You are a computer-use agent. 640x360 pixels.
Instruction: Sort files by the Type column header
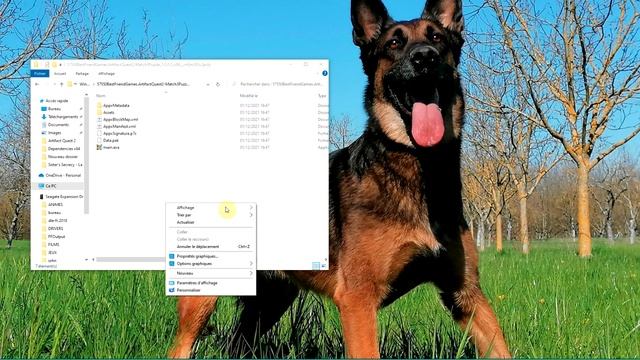(x=322, y=96)
